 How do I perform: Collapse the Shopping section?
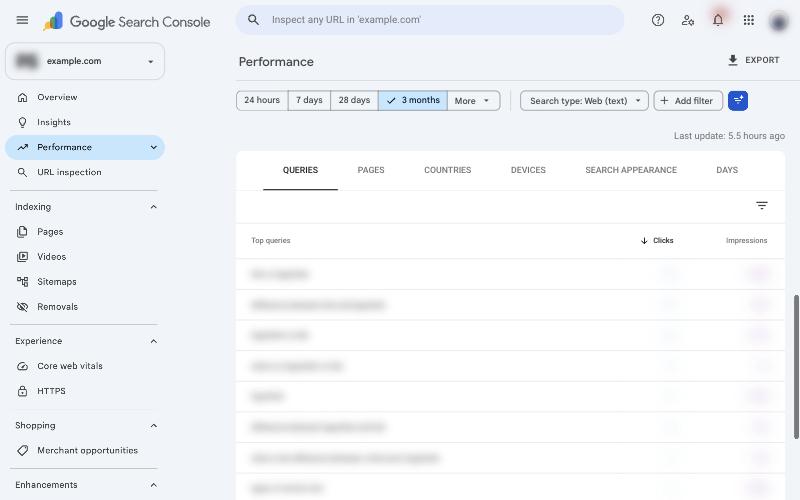tap(154, 426)
